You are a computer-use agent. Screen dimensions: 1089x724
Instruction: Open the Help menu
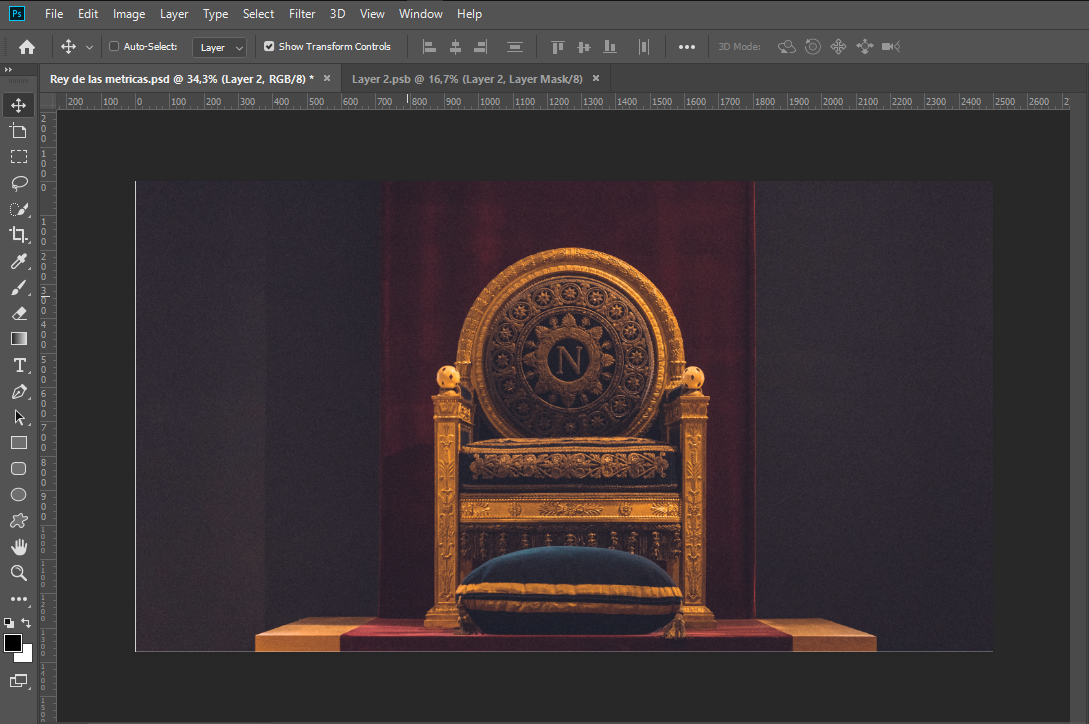coord(469,14)
